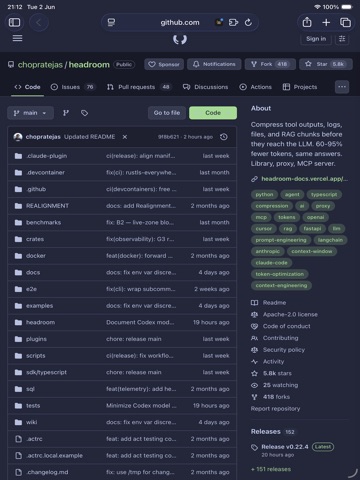Open Updated README commit message
360x480 pixels.
(x=89, y=137)
